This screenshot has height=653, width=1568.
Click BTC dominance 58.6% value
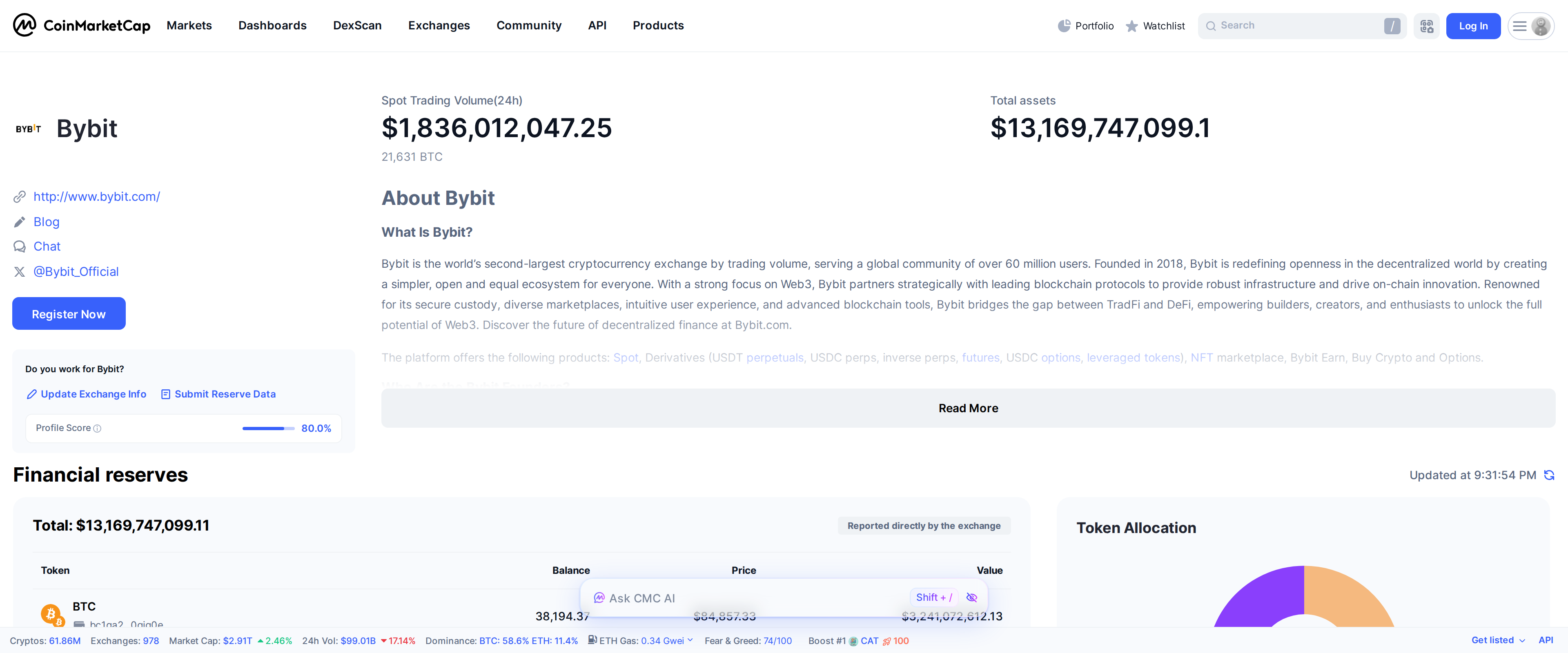pos(504,641)
